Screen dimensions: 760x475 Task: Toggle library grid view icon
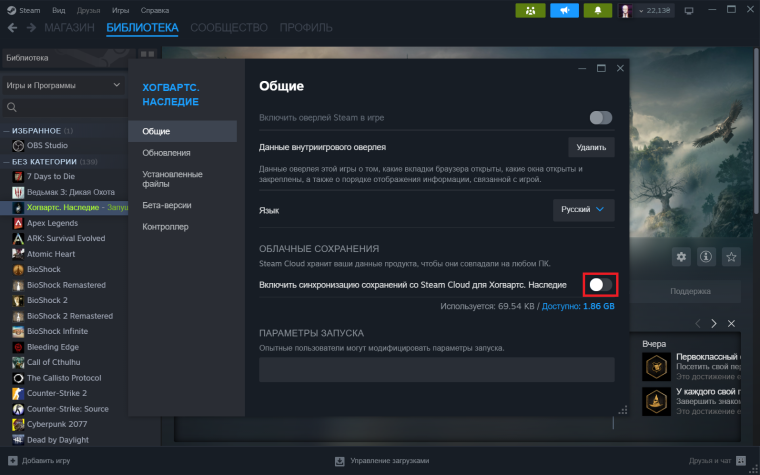pyautogui.click(x=147, y=54)
